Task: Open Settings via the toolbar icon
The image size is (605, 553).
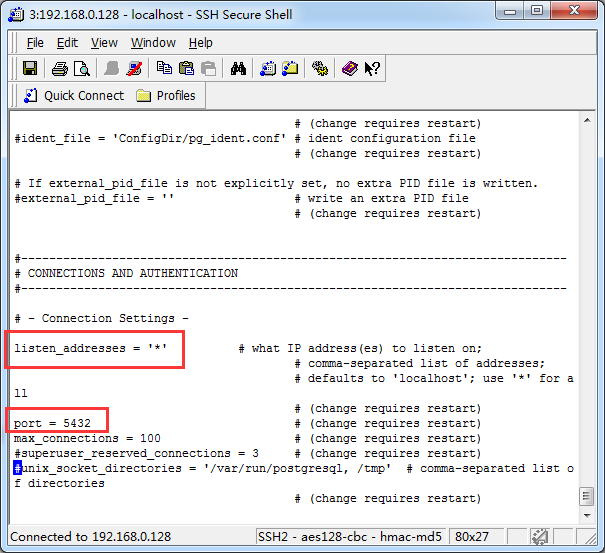Action: tap(320, 69)
